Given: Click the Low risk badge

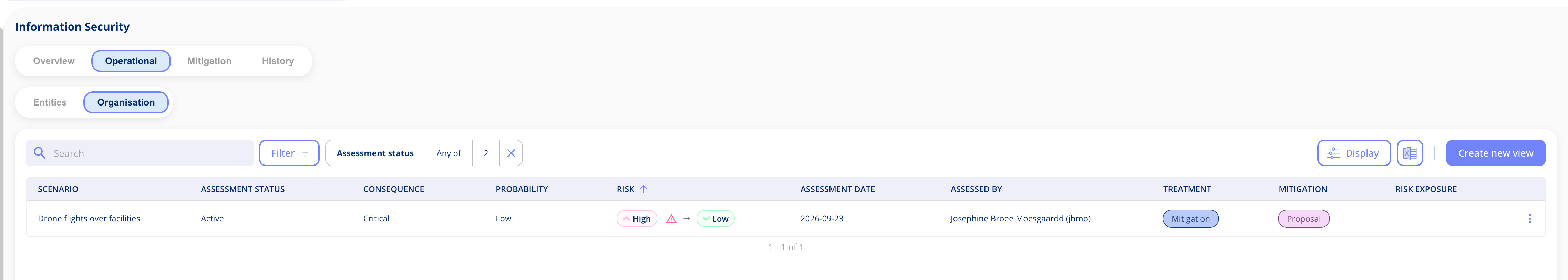Looking at the screenshot, I should coord(715,219).
